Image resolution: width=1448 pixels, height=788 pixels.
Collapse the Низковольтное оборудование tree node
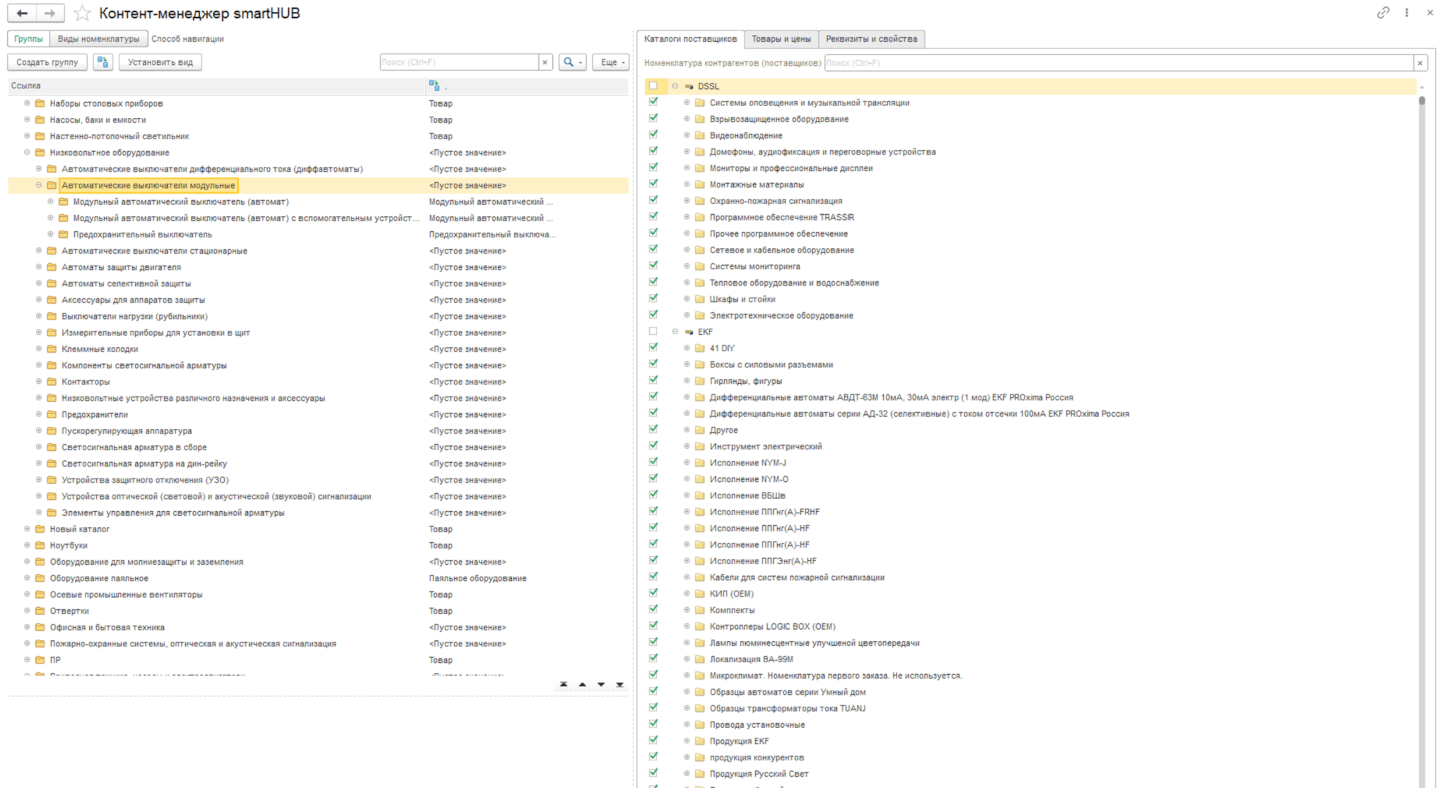pos(27,152)
